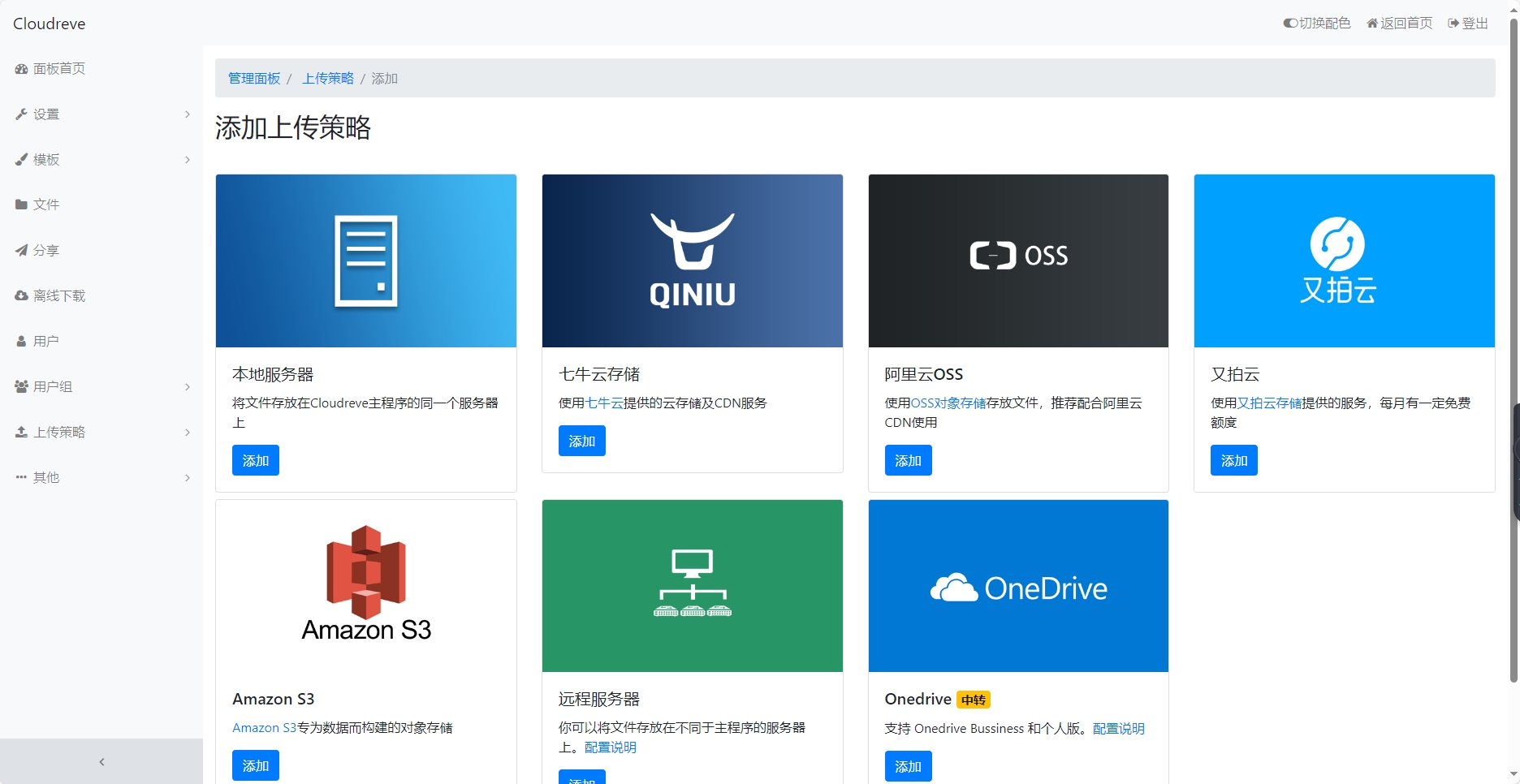Viewport: 1520px width, 784px height.
Task: Add the Amazon S3 upload policy
Action: 256,765
